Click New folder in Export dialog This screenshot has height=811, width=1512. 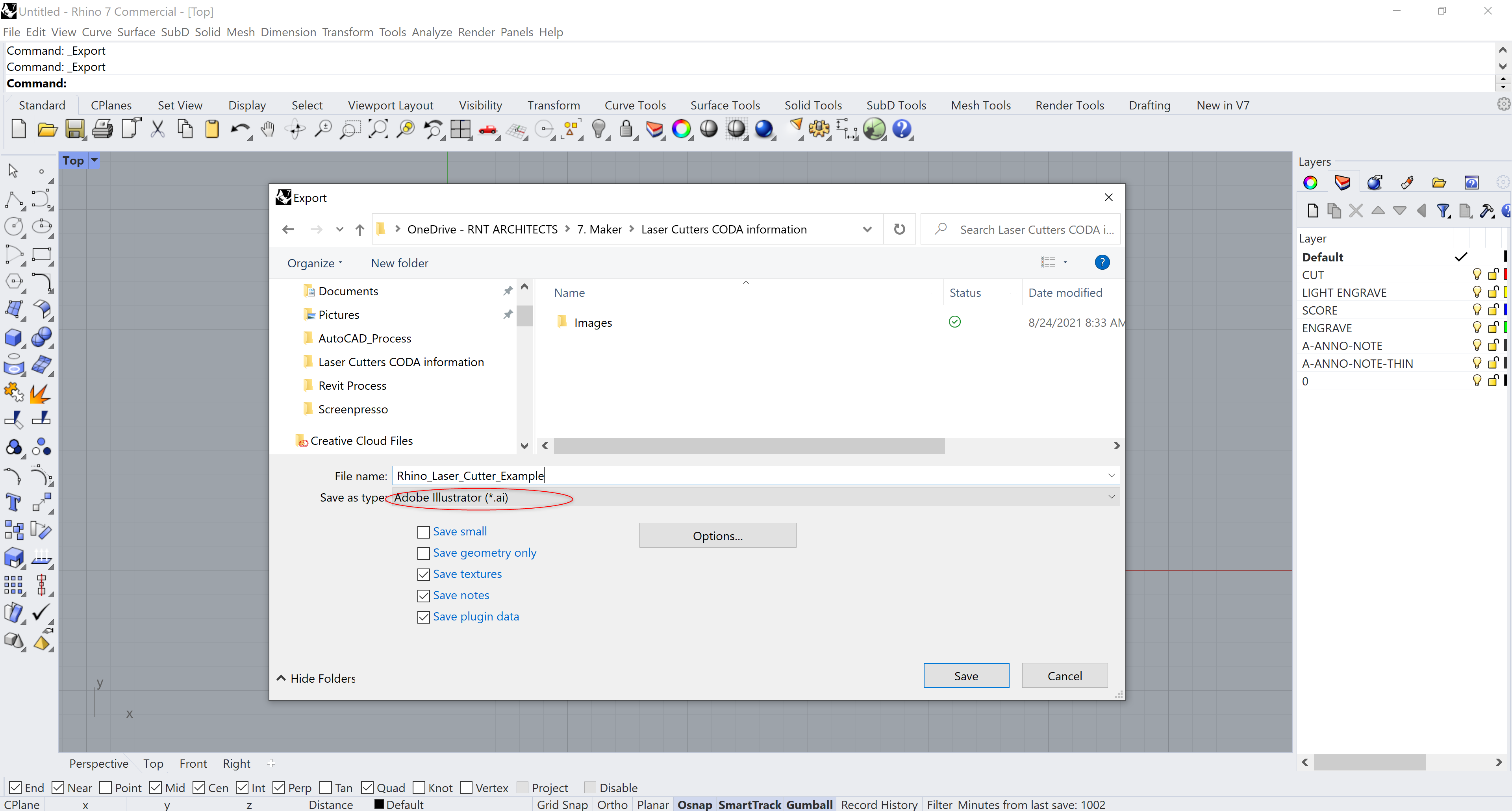point(399,263)
